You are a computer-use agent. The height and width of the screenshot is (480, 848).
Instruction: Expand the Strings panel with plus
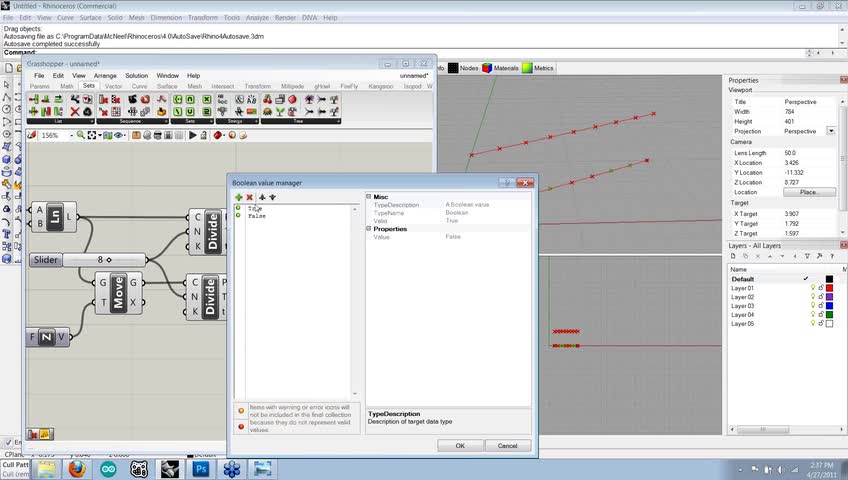pyautogui.click(x=256, y=121)
